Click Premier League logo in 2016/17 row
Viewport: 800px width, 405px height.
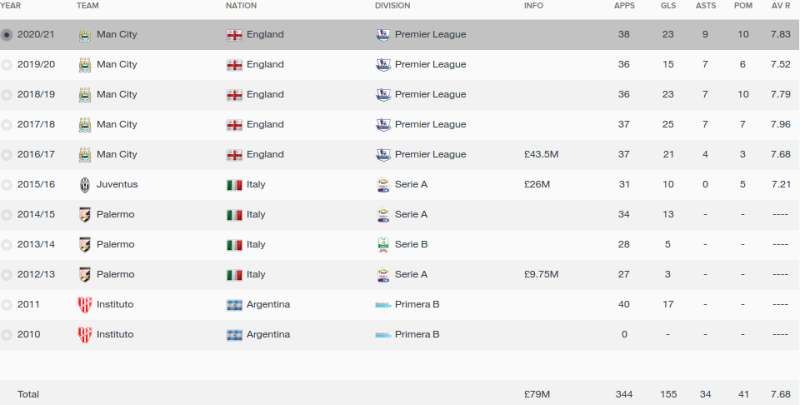[x=383, y=155]
